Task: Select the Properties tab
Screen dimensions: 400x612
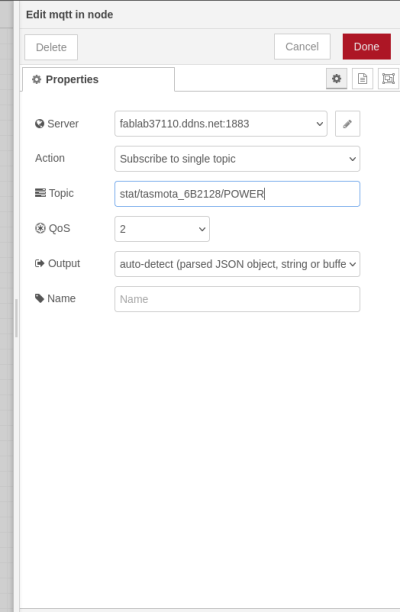Action: coord(98,79)
